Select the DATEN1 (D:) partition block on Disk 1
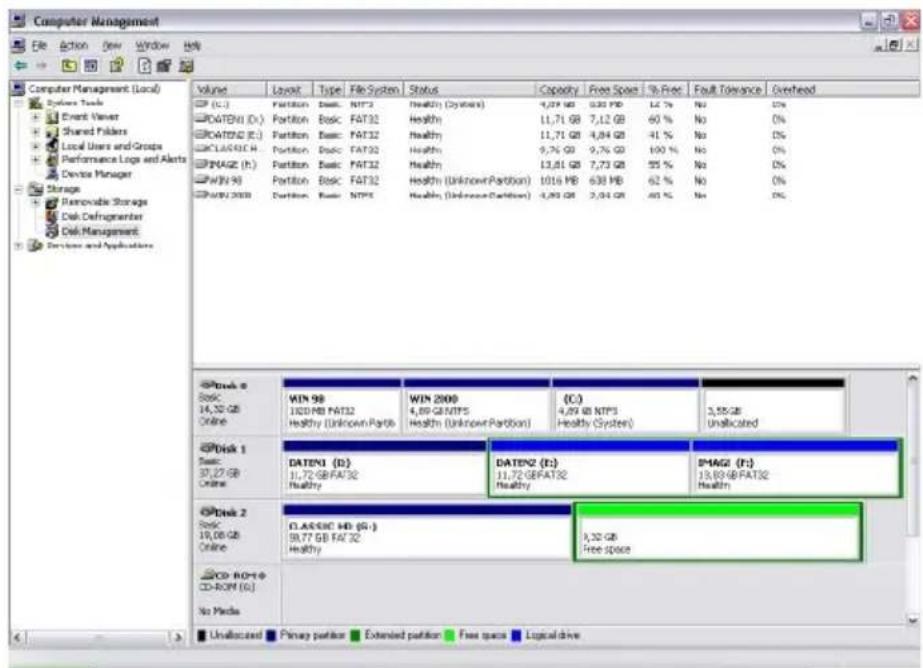This screenshot has width=923, height=668. click(385, 467)
